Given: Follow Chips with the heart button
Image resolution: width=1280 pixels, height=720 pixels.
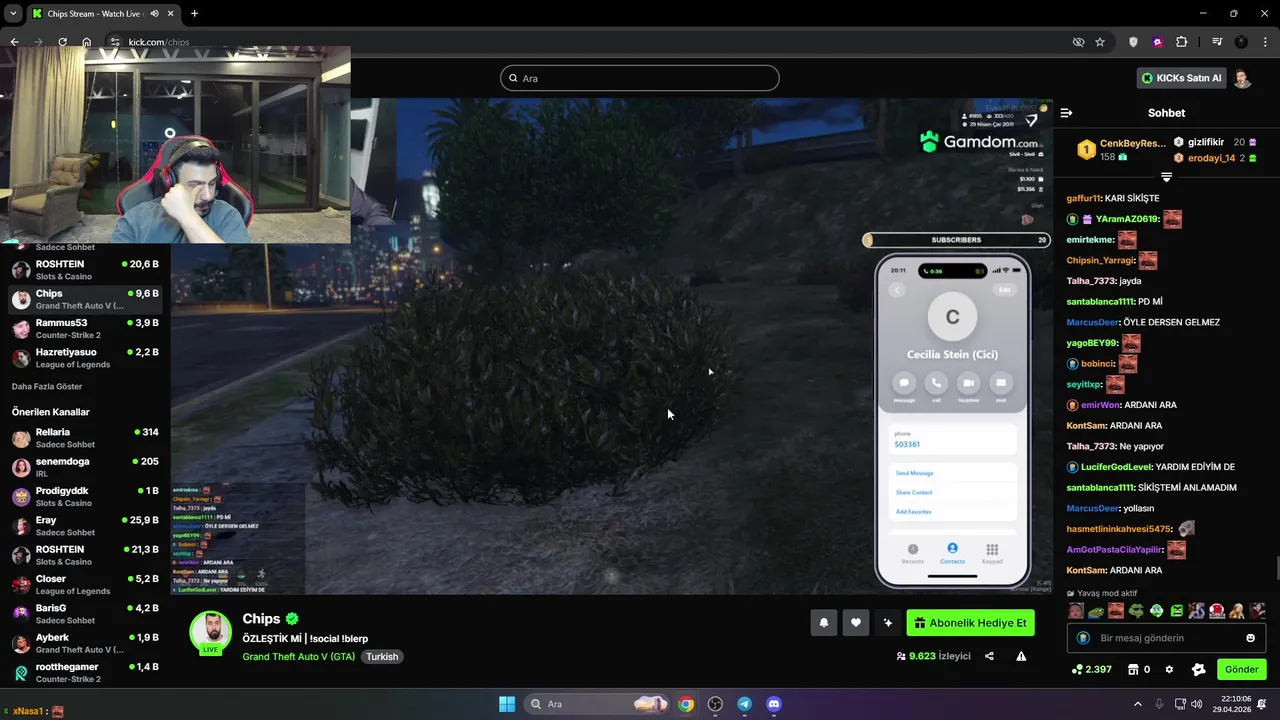Looking at the screenshot, I should click(x=856, y=623).
